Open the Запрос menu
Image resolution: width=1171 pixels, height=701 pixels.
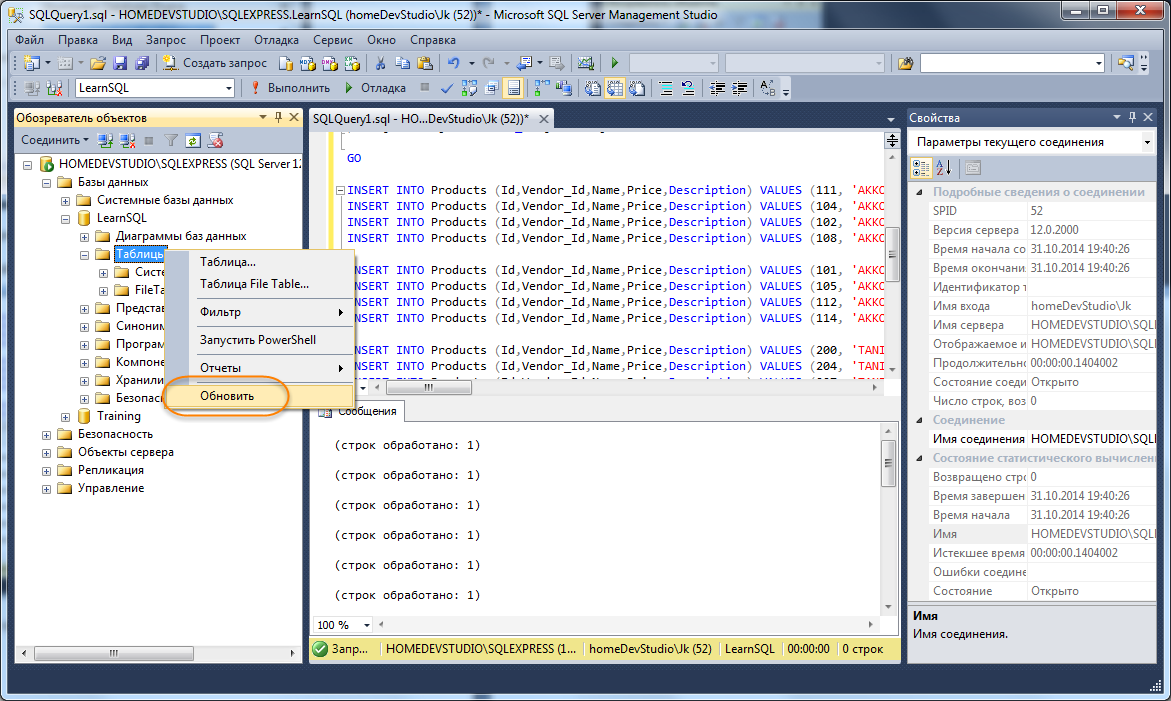click(x=165, y=40)
